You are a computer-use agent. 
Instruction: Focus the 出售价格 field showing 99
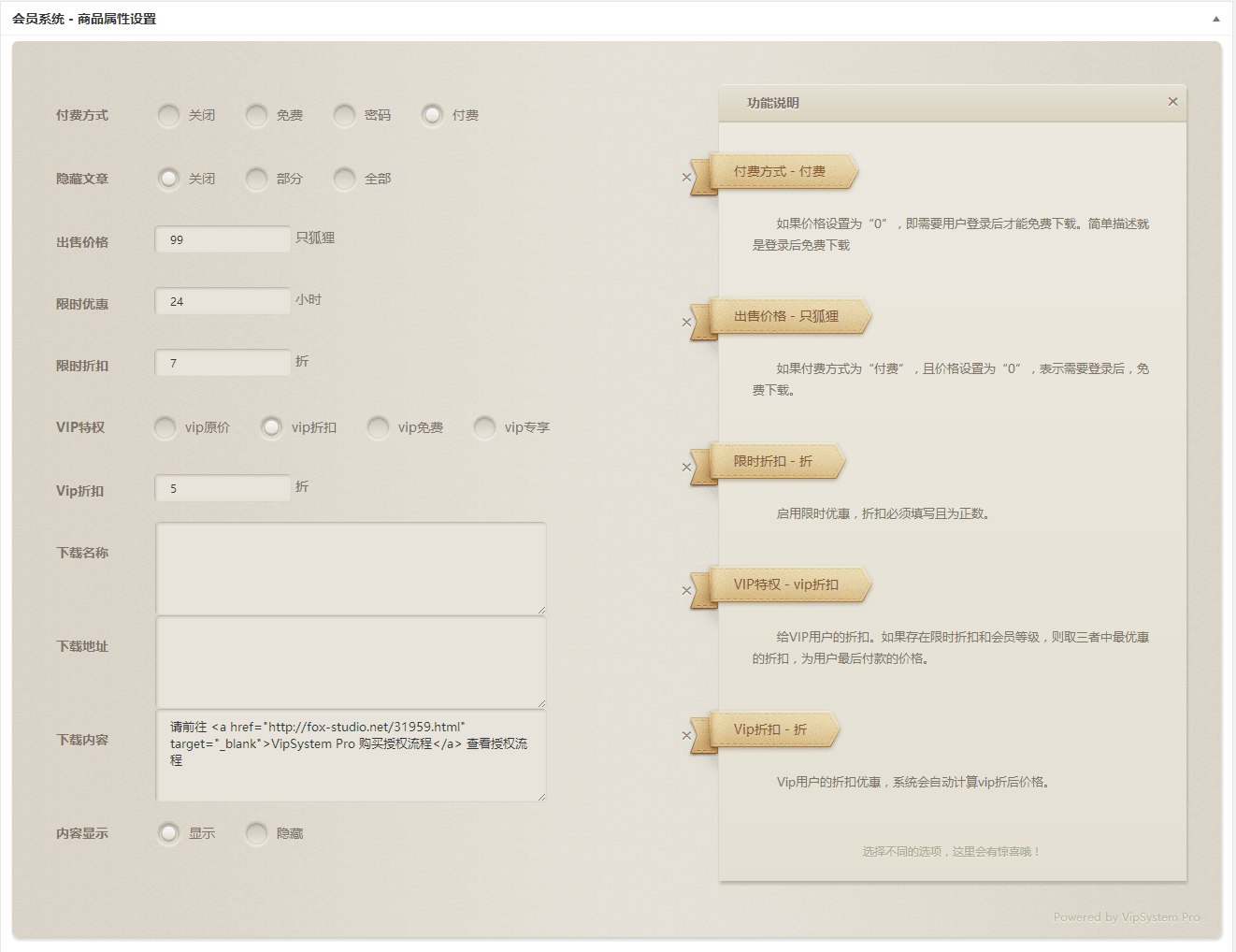[x=223, y=239]
